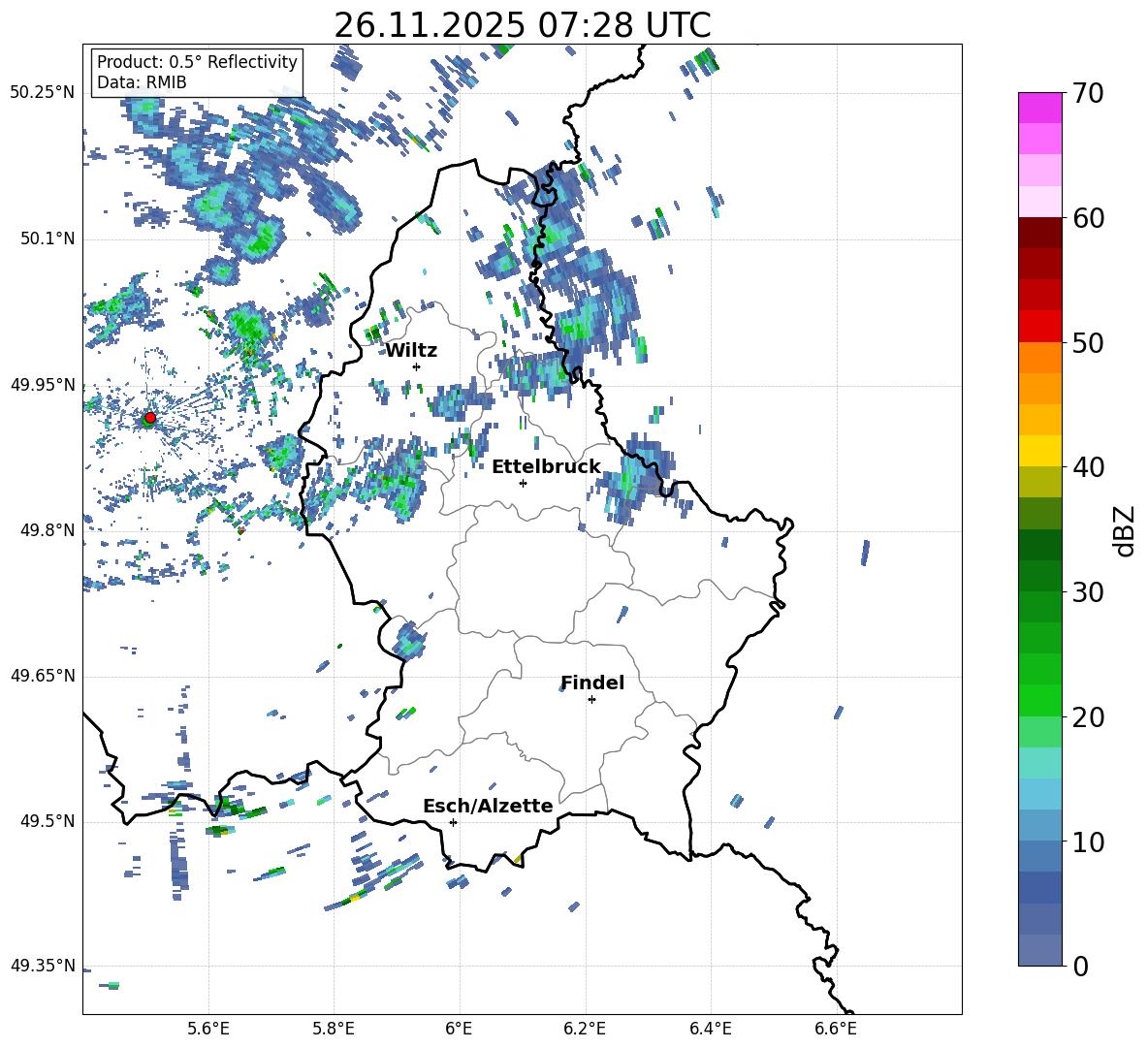Click the Ettelbruck station cross marker

[523, 483]
